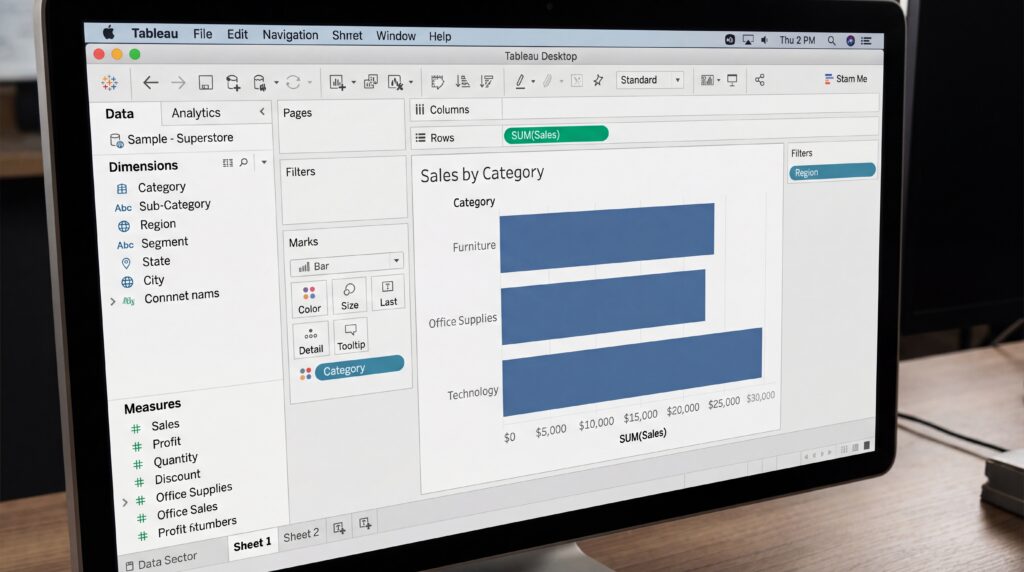Image resolution: width=1024 pixels, height=572 pixels.
Task: Switch to the Analytics tab
Action: (x=196, y=113)
